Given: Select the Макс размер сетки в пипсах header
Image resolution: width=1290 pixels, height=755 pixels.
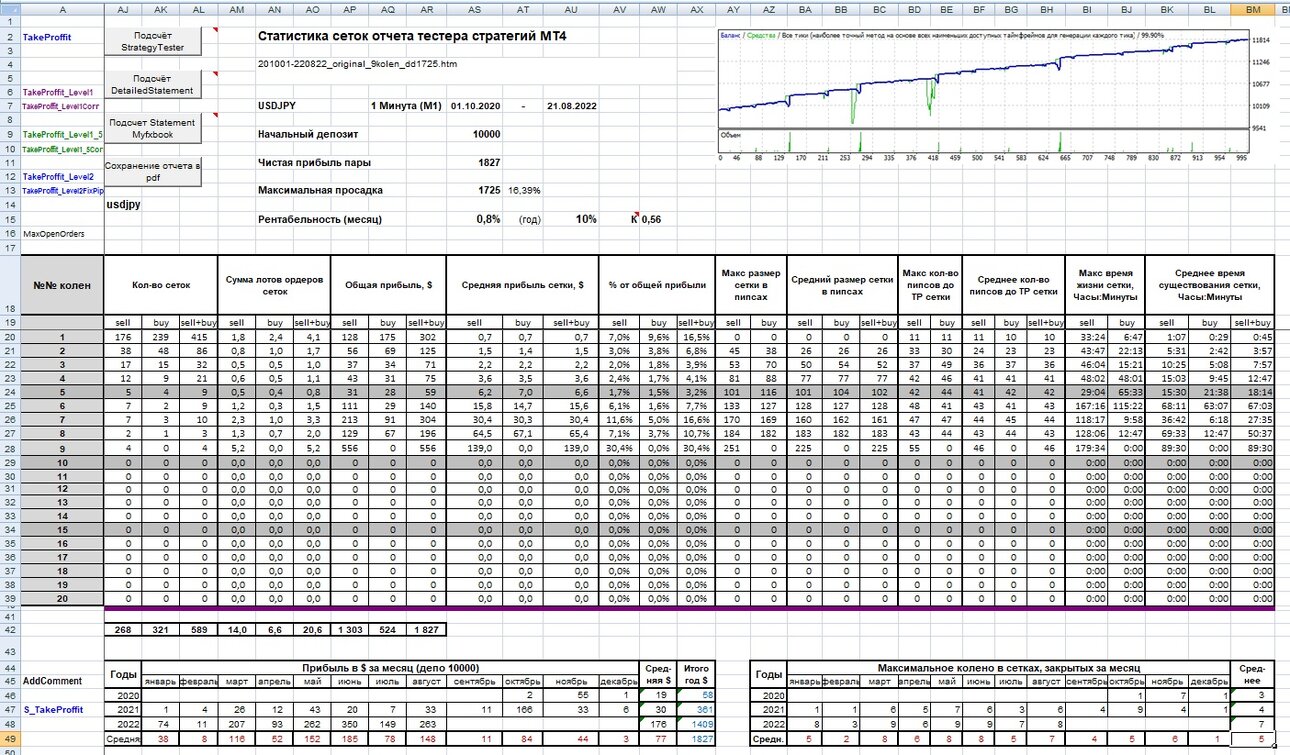Looking at the screenshot, I should tap(750, 284).
